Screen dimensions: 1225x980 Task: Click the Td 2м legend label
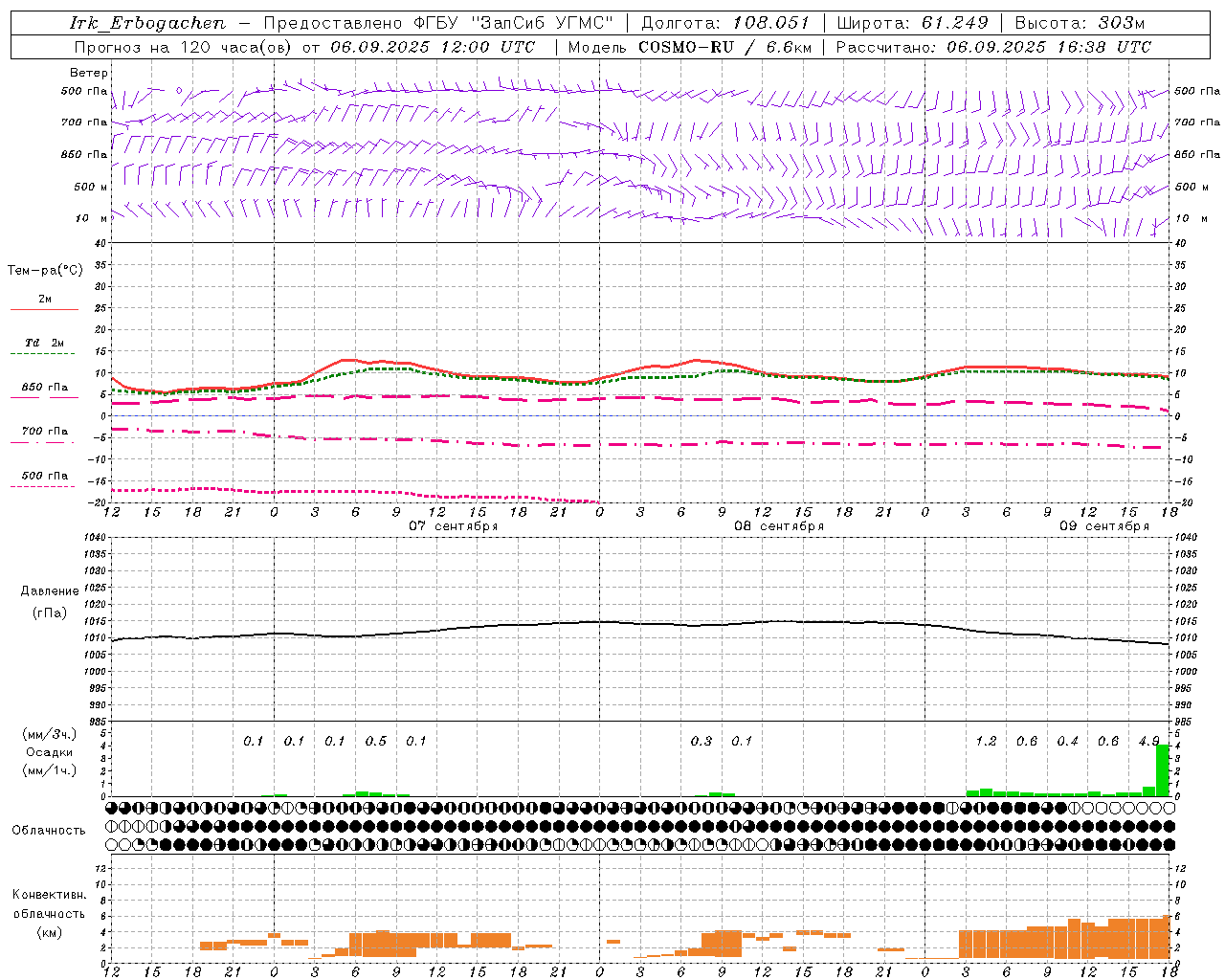(45, 343)
